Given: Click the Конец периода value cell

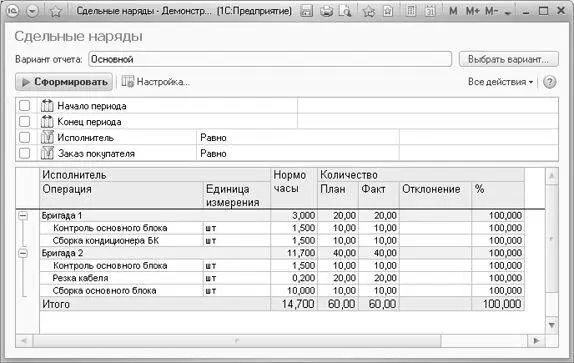Looking at the screenshot, I should pyautogui.click(x=428, y=121).
